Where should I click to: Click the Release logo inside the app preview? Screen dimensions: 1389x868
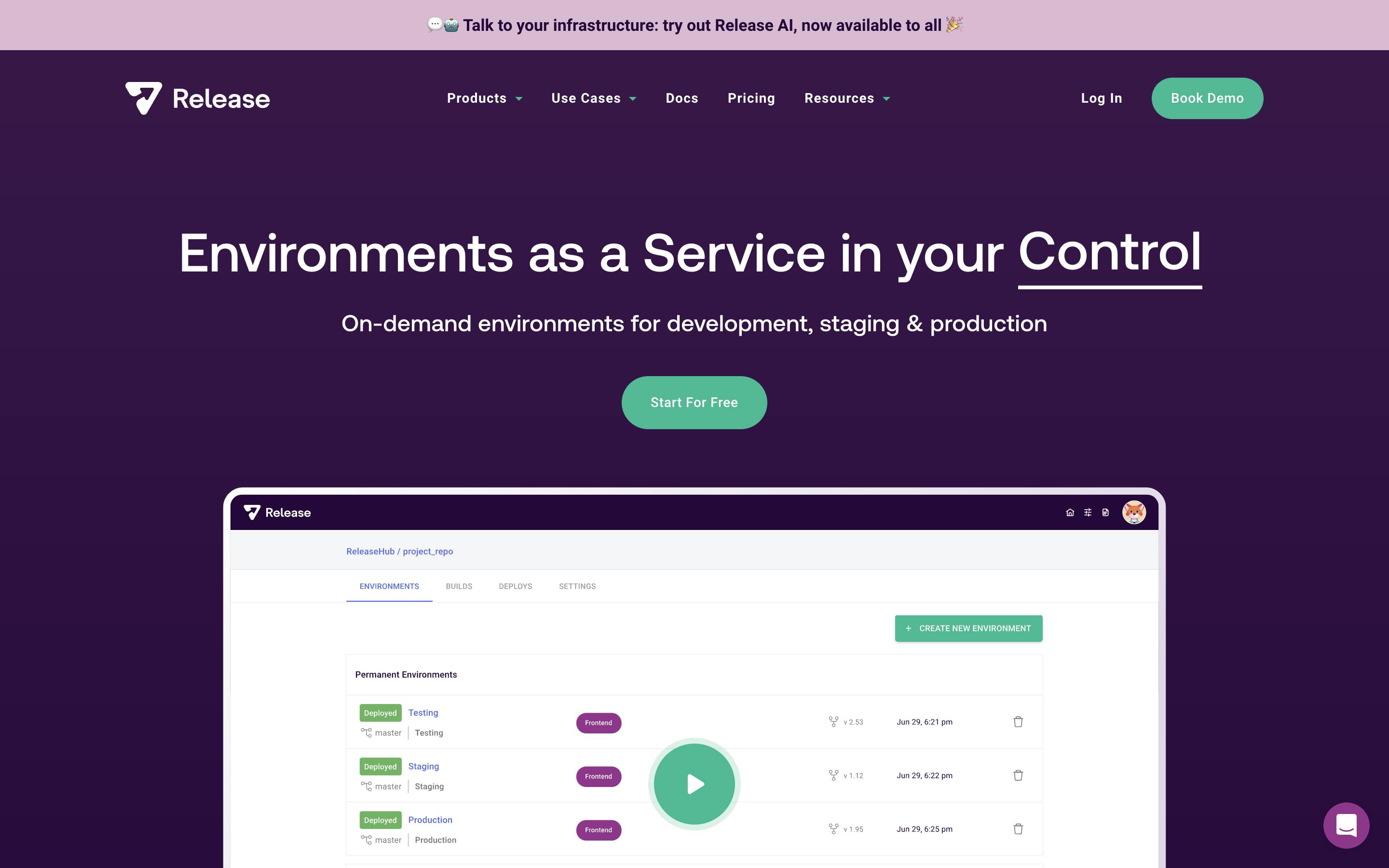277,512
